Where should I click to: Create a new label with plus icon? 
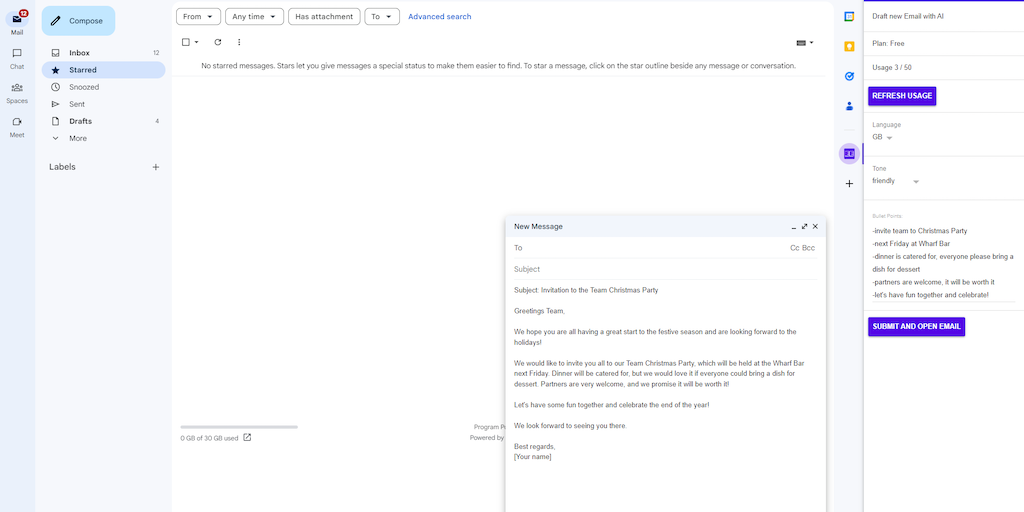point(155,167)
